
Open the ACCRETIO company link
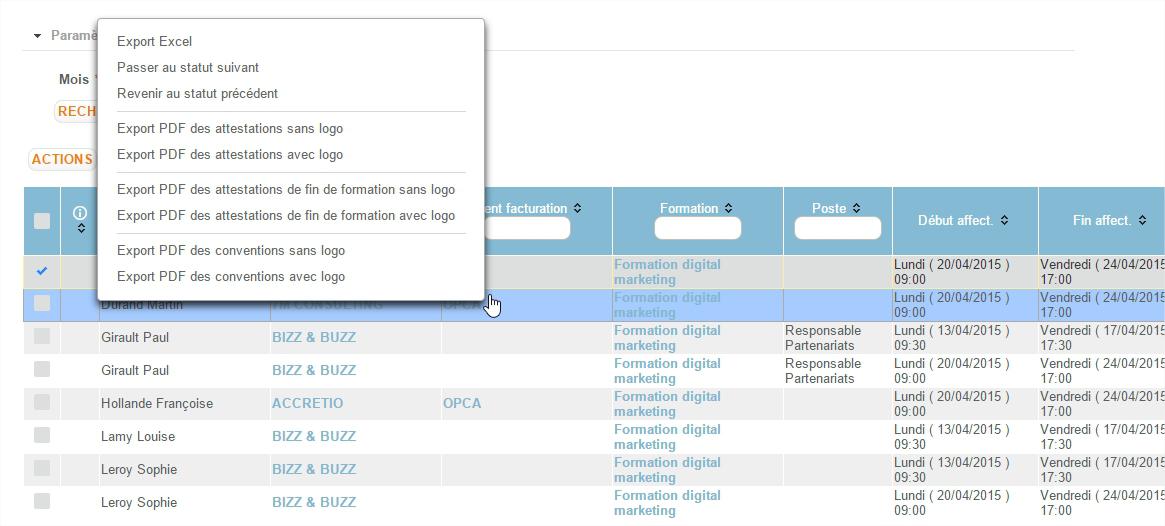[x=307, y=403]
